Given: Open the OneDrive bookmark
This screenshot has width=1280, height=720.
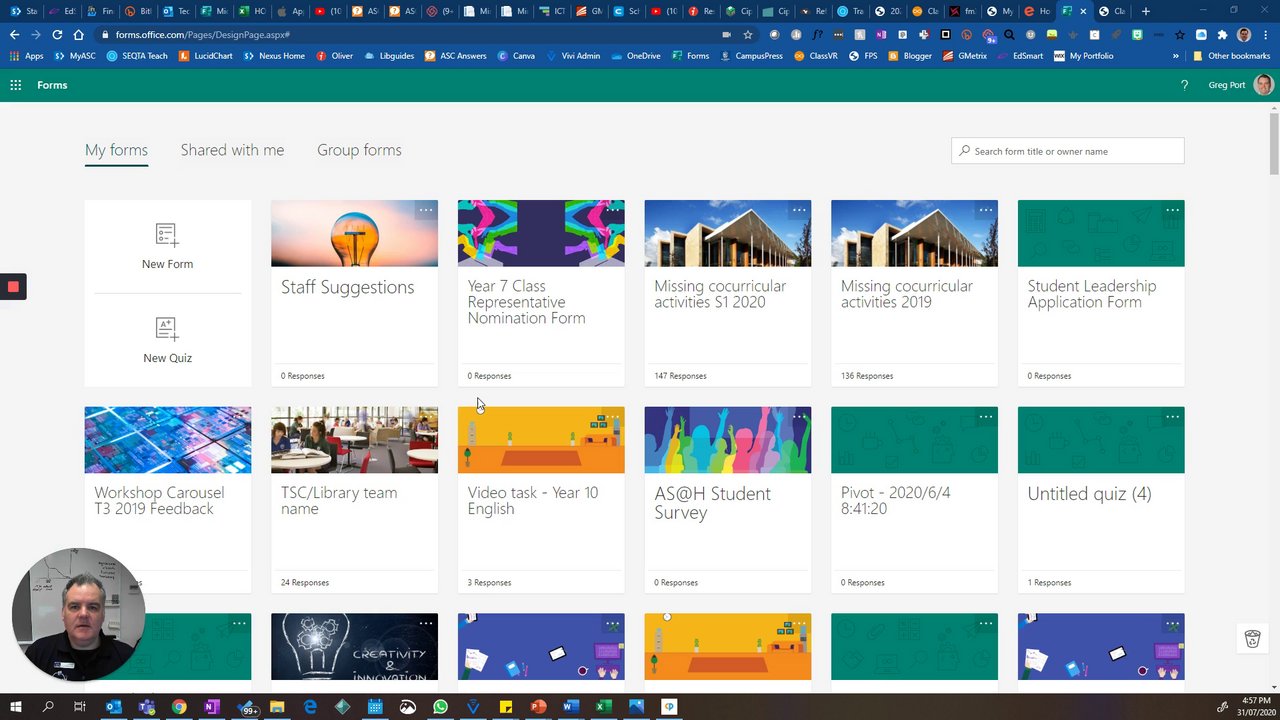Looking at the screenshot, I should click(x=635, y=56).
